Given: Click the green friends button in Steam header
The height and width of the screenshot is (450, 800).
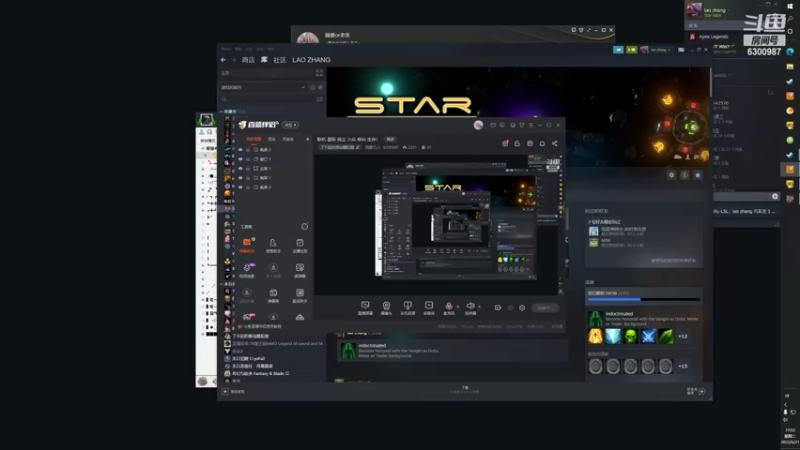Looking at the screenshot, I should pyautogui.click(x=632, y=50).
